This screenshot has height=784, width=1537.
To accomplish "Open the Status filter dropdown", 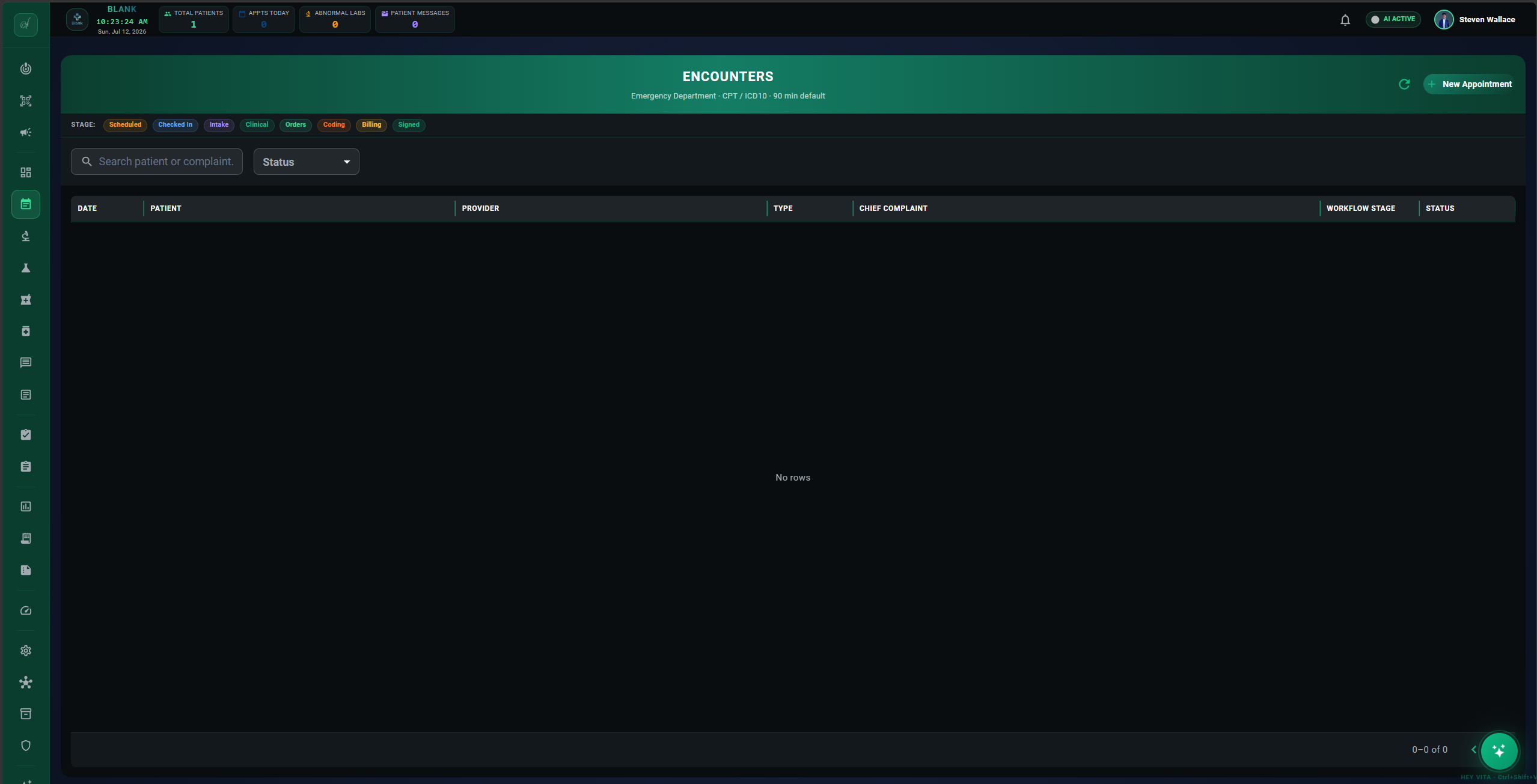I will pyautogui.click(x=306, y=162).
